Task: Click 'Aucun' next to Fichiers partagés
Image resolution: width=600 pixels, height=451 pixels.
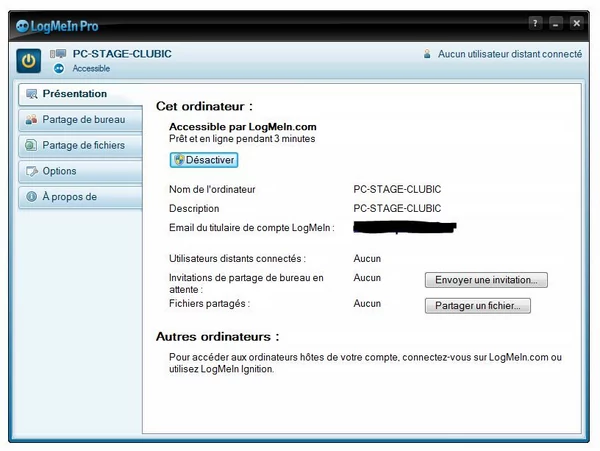Action: point(367,304)
